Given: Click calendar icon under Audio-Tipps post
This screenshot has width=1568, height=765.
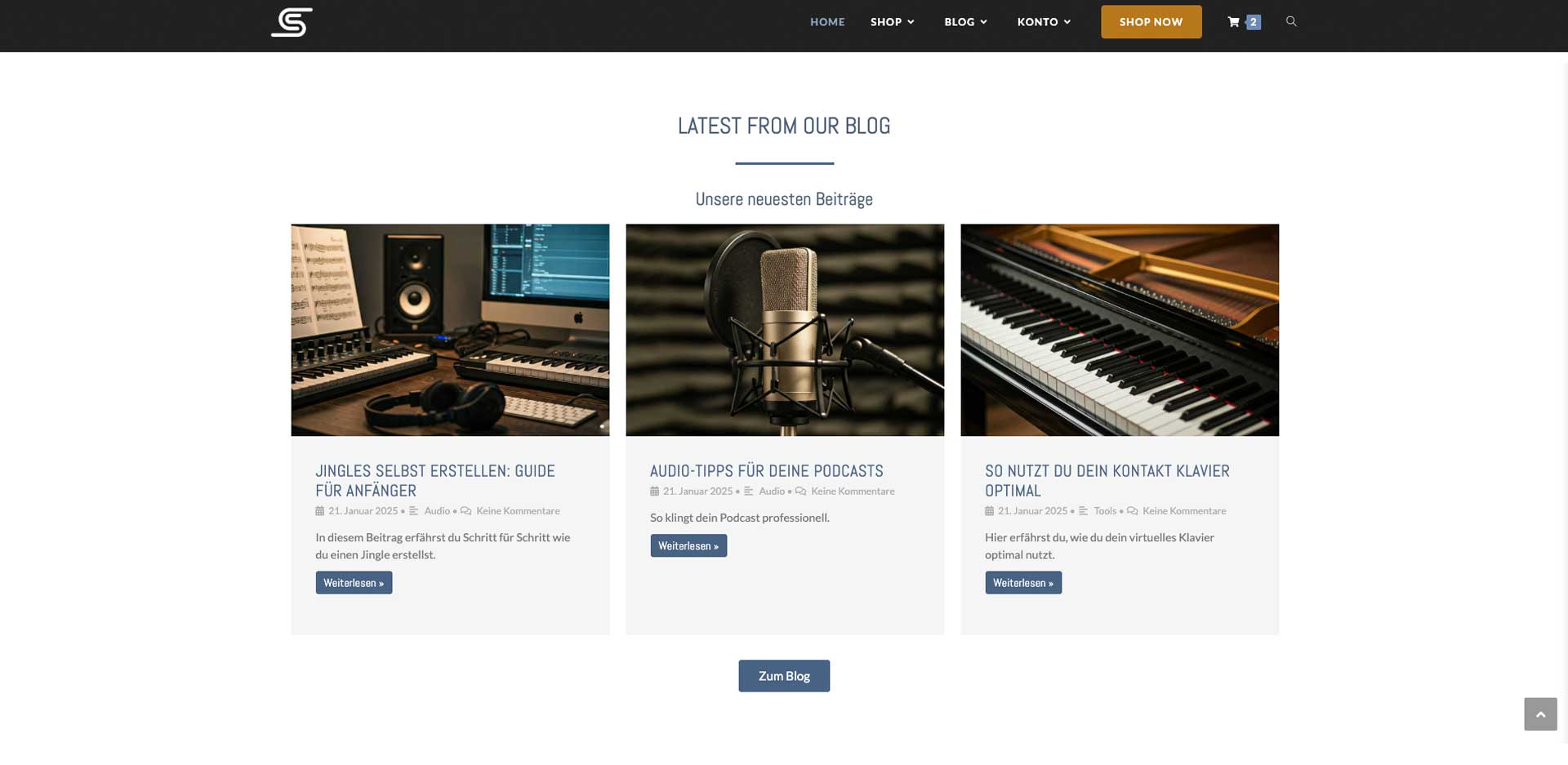Looking at the screenshot, I should coord(654,491).
